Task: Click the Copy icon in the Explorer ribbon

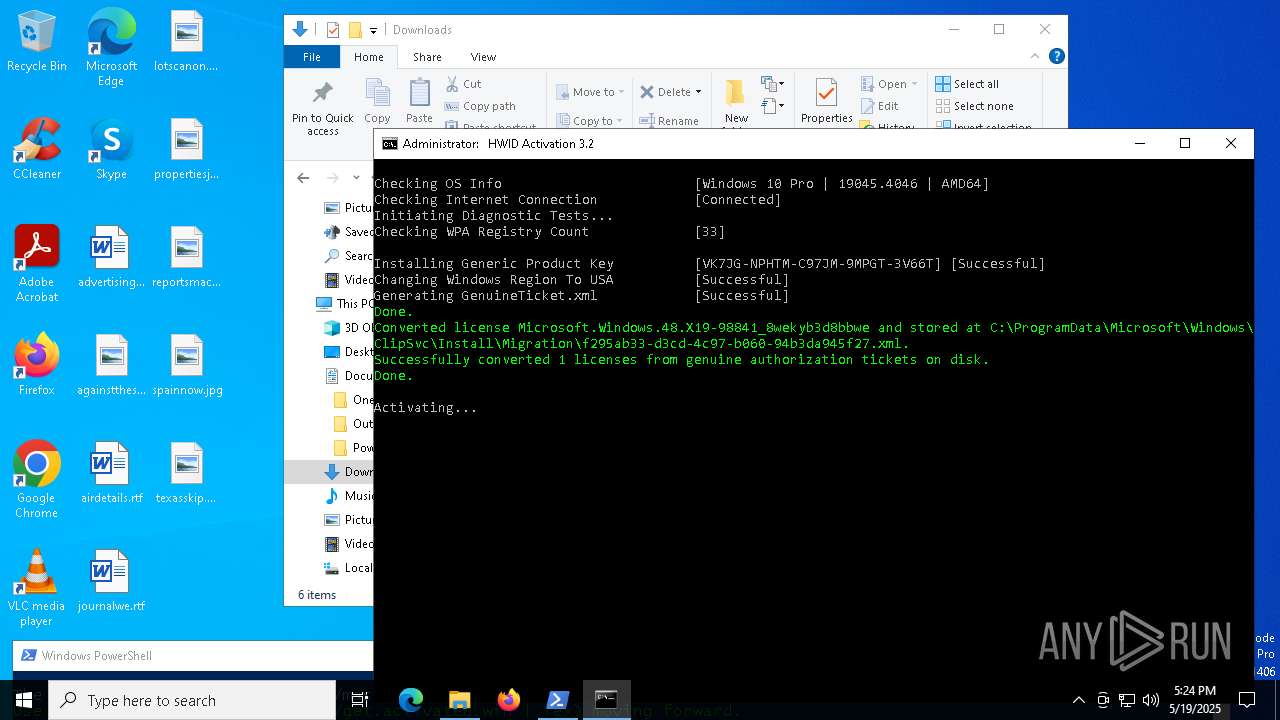Action: [x=377, y=102]
